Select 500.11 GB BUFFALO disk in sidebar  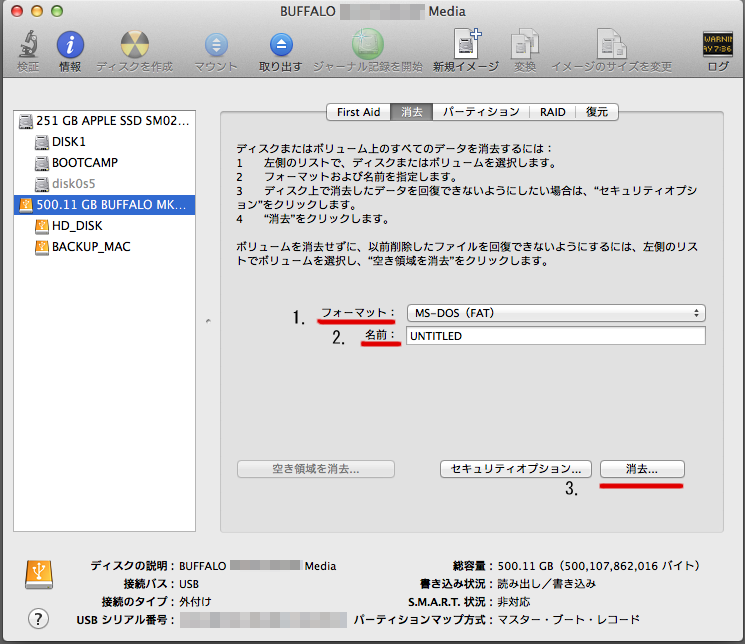(105, 205)
